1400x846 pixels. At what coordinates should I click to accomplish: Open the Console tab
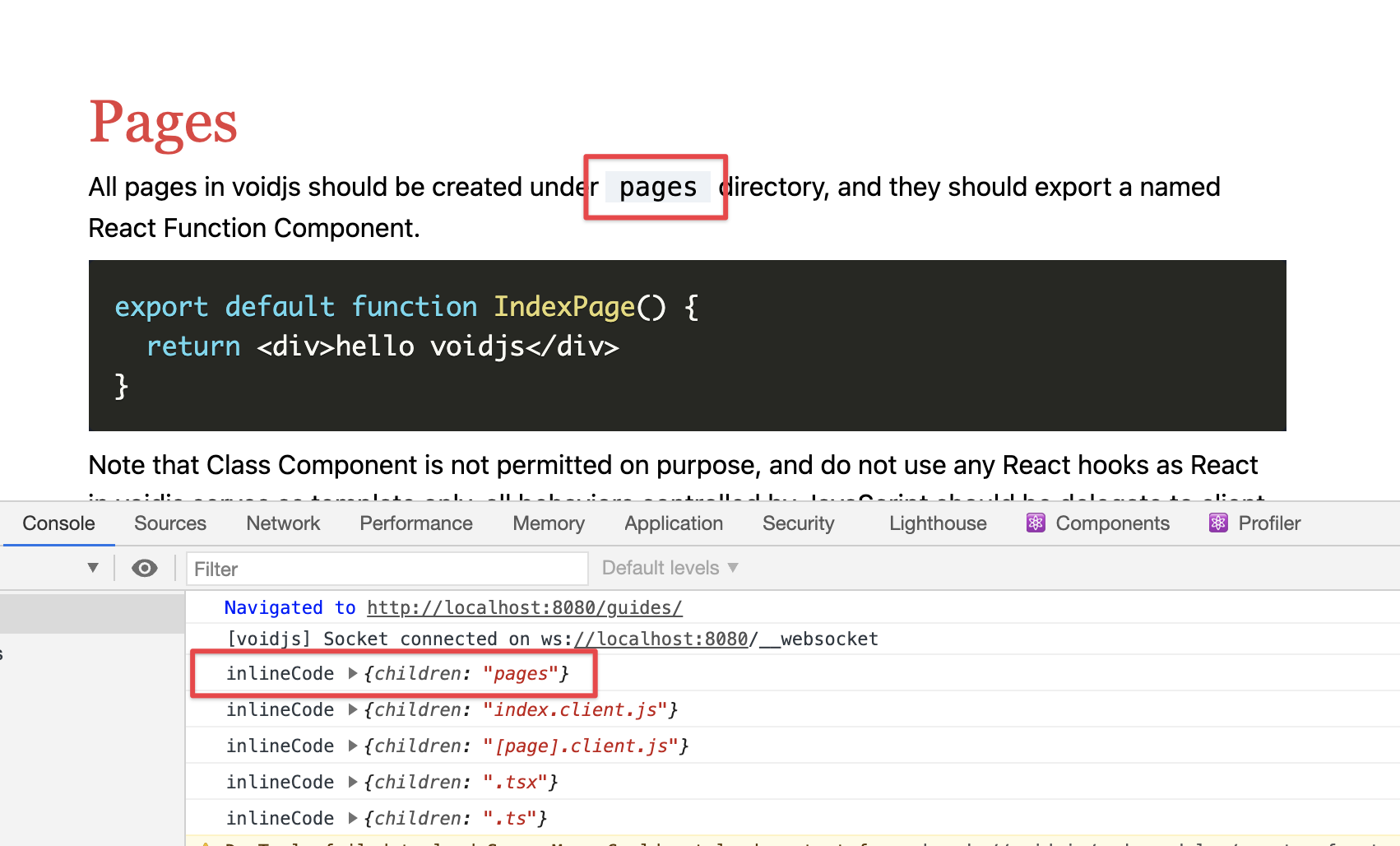[58, 523]
